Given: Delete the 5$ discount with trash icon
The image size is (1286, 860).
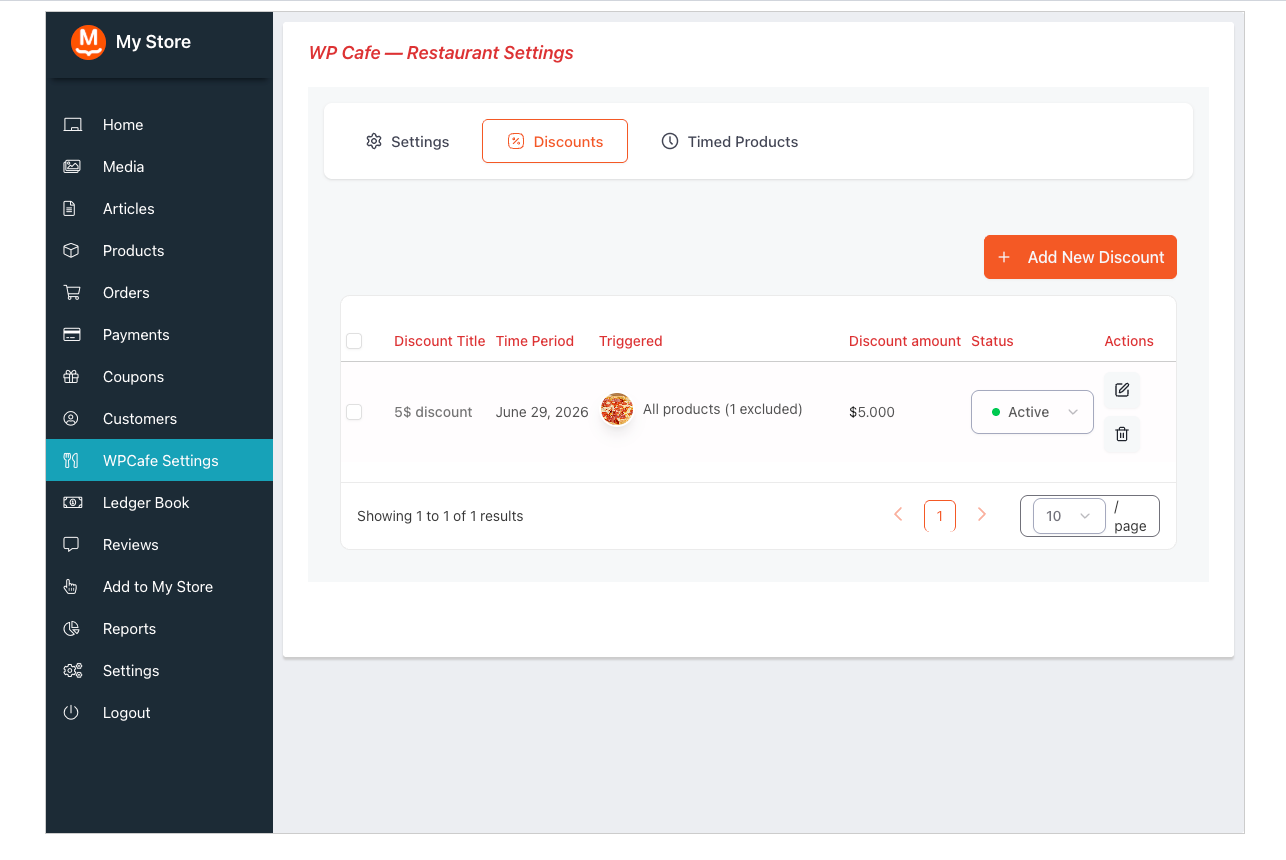Looking at the screenshot, I should [1122, 434].
